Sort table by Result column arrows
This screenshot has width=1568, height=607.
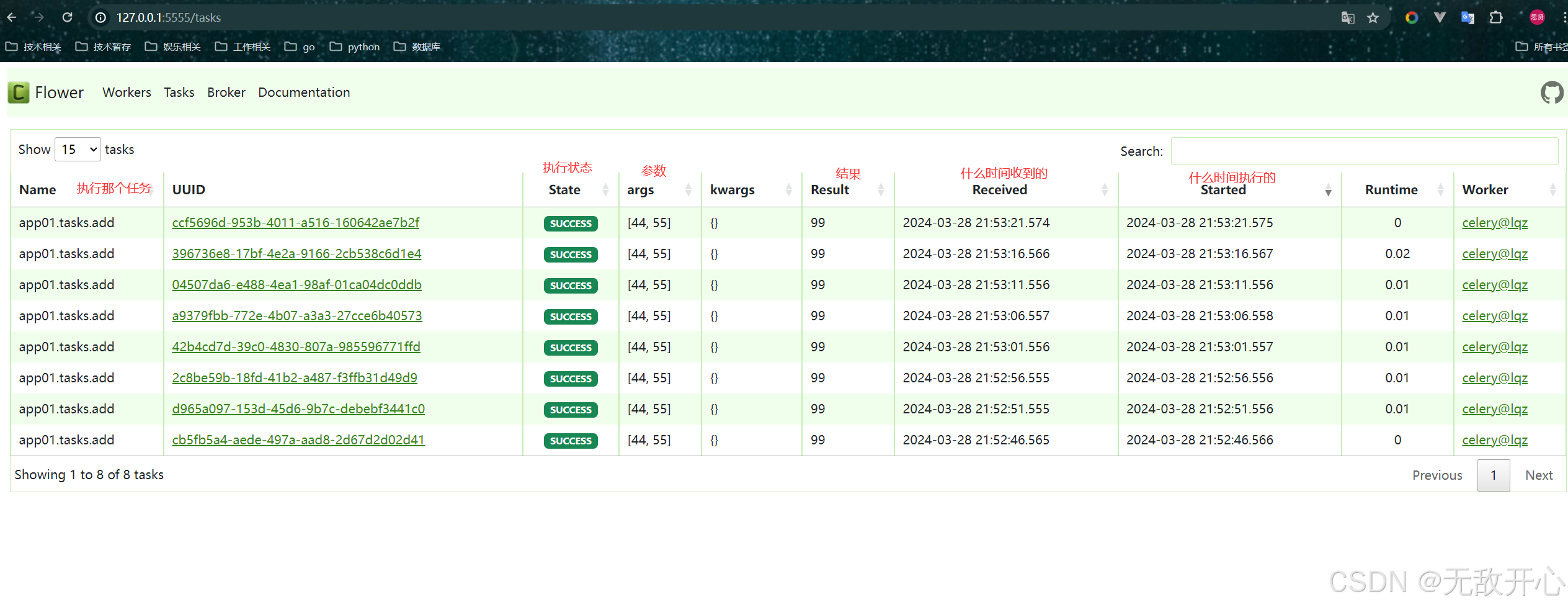(x=881, y=190)
